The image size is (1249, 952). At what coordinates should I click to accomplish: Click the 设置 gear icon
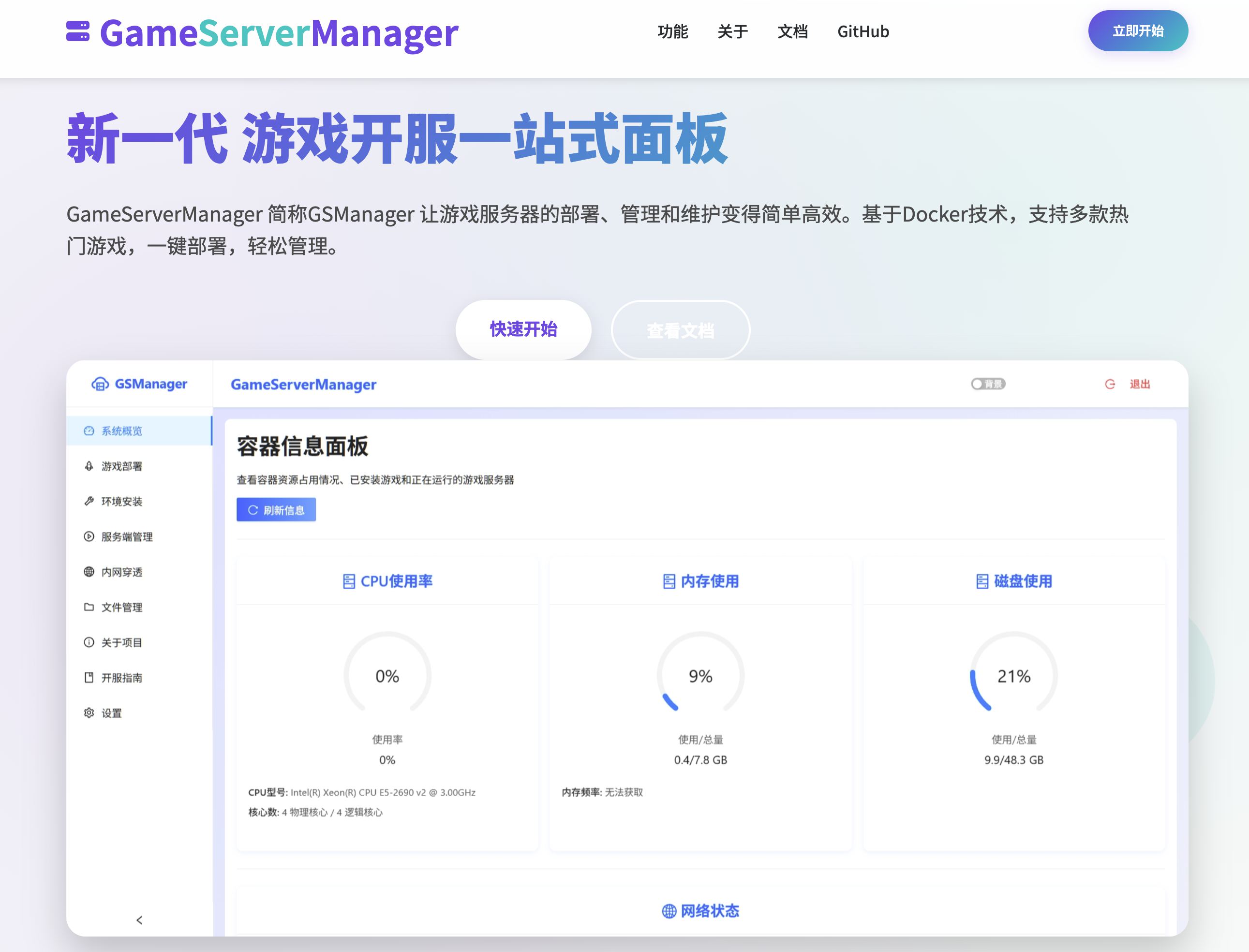[x=89, y=712]
